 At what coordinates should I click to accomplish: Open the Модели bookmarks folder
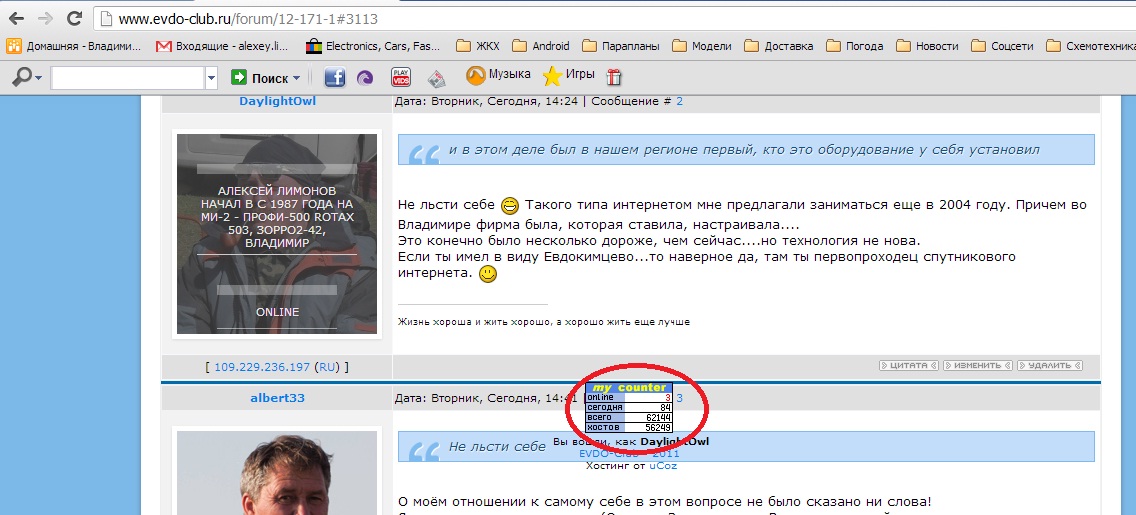702,46
